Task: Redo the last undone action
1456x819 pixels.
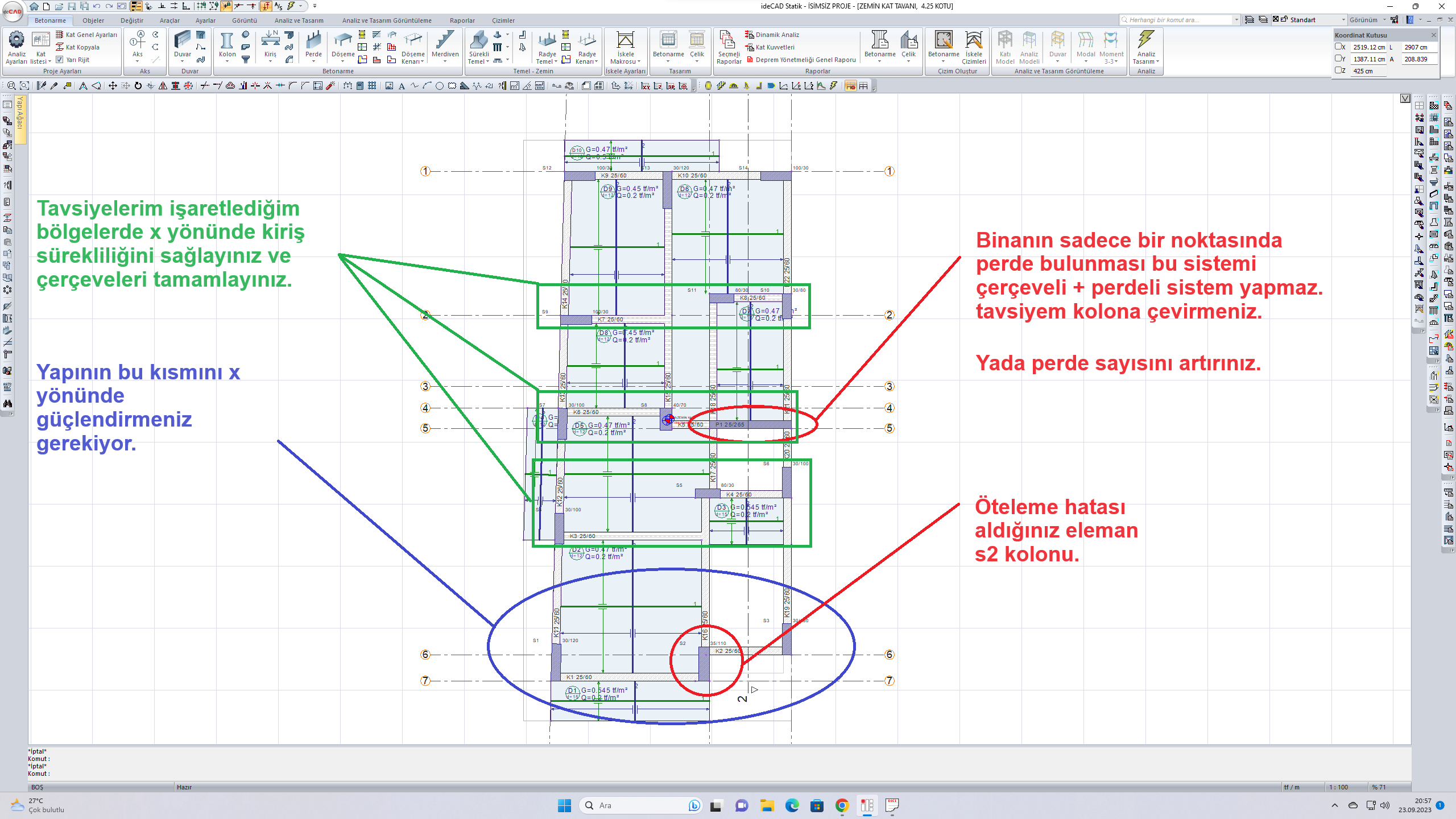Action: [x=109, y=6]
